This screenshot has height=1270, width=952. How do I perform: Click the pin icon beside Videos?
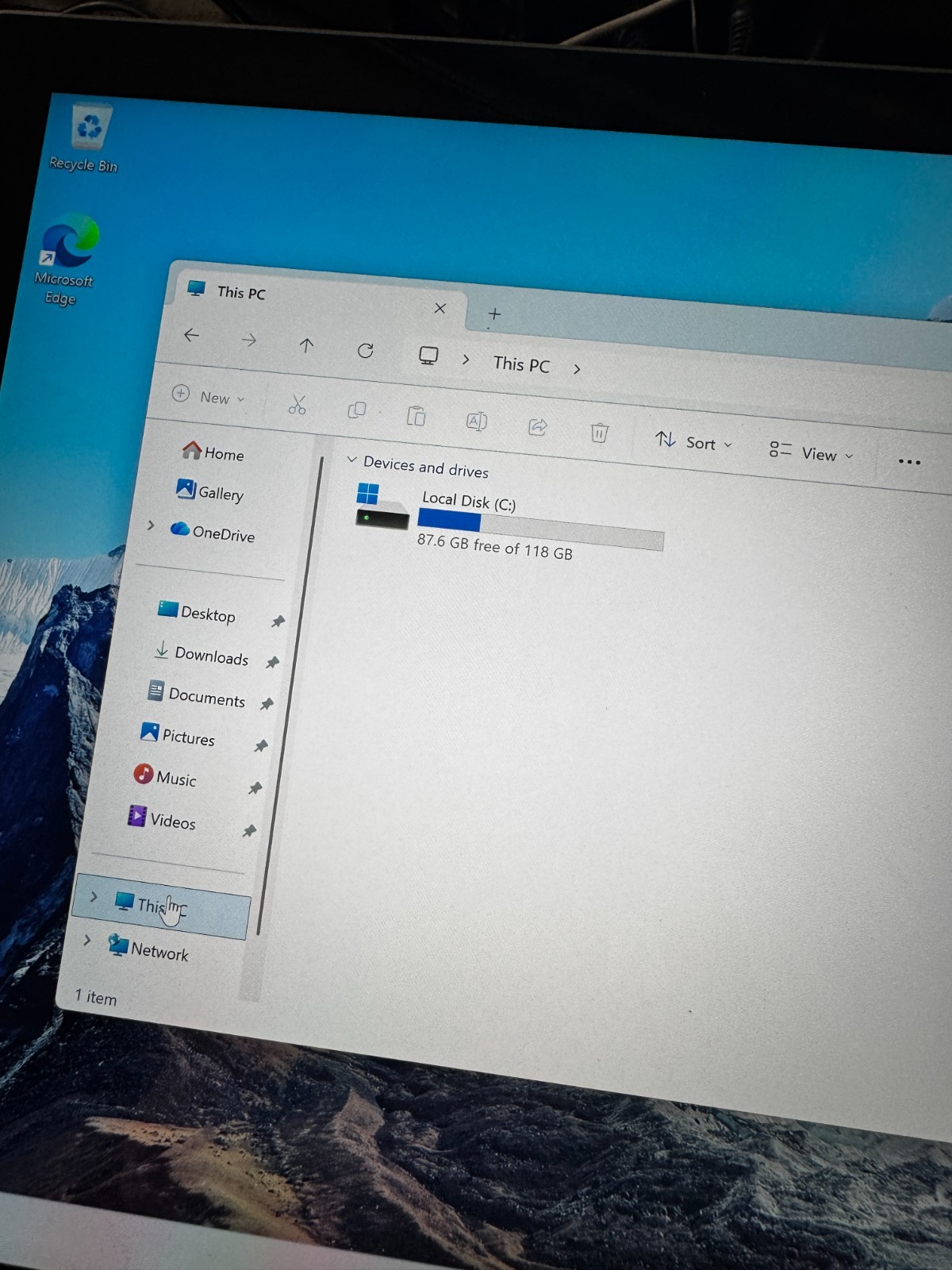(249, 831)
